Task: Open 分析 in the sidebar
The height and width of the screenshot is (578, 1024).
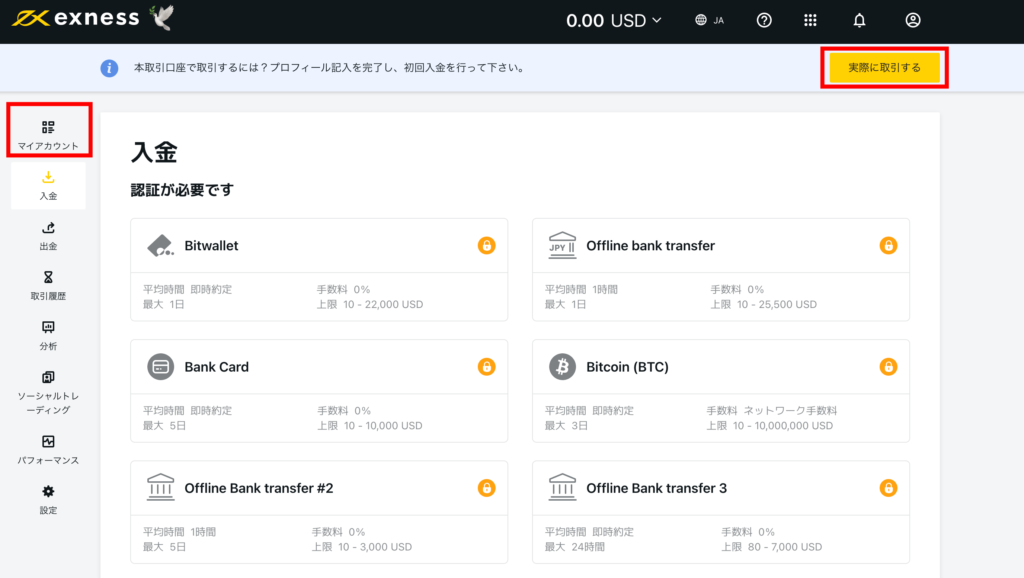Action: [x=48, y=336]
